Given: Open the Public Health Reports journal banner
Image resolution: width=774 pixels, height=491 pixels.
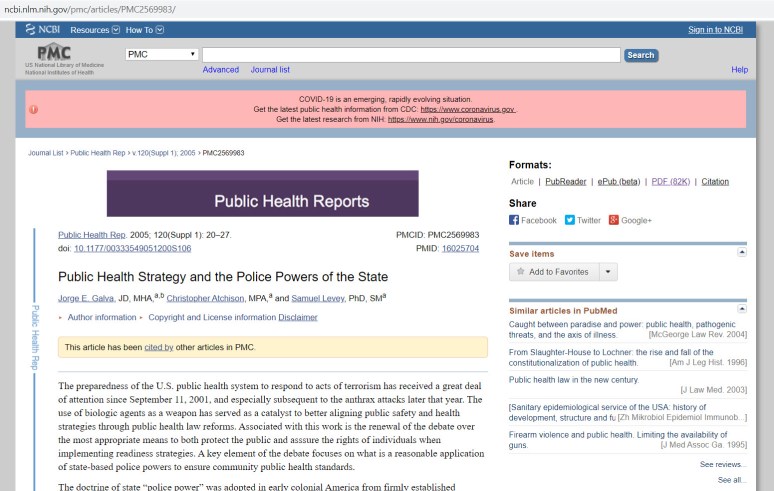Looking at the screenshot, I should (262, 200).
